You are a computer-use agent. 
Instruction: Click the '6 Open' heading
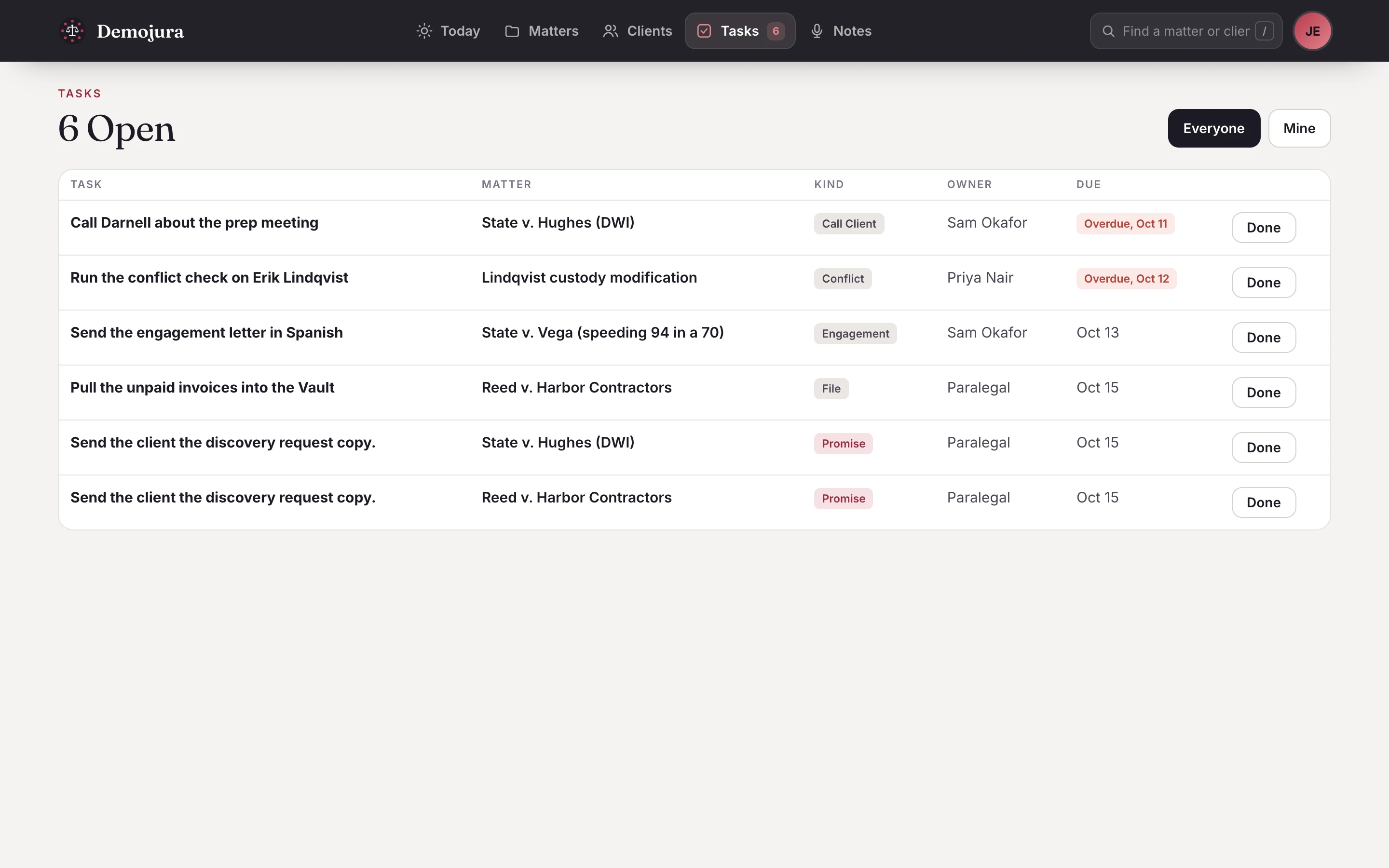tap(117, 129)
